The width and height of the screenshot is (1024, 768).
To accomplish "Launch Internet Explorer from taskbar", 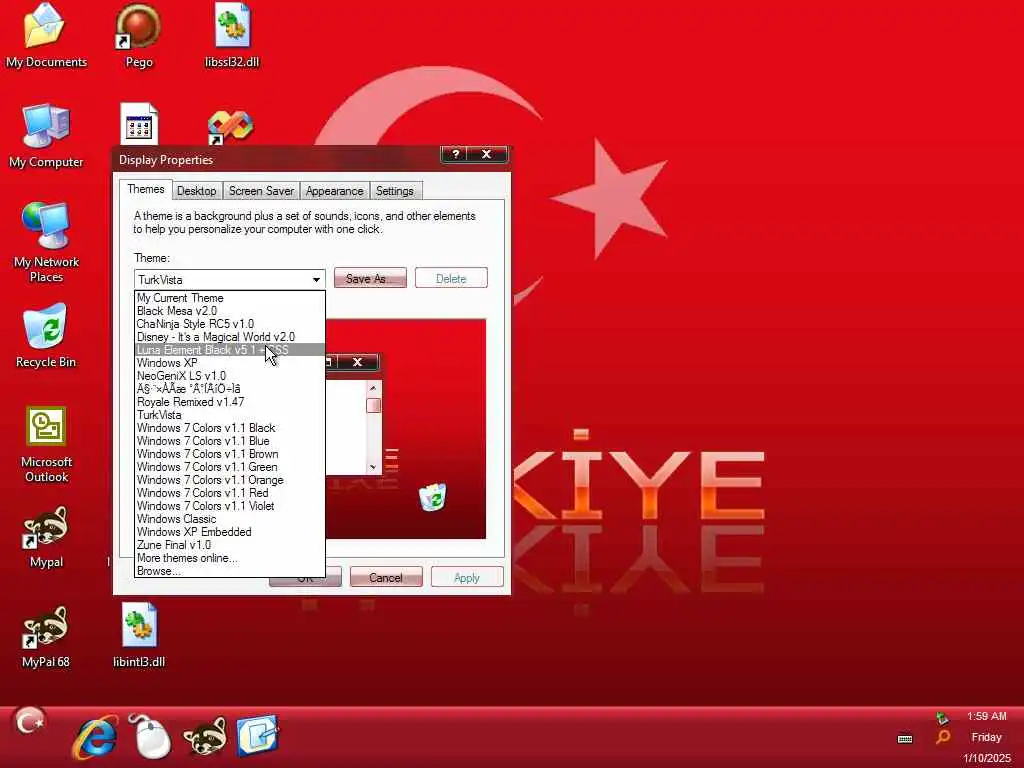I will (96, 737).
